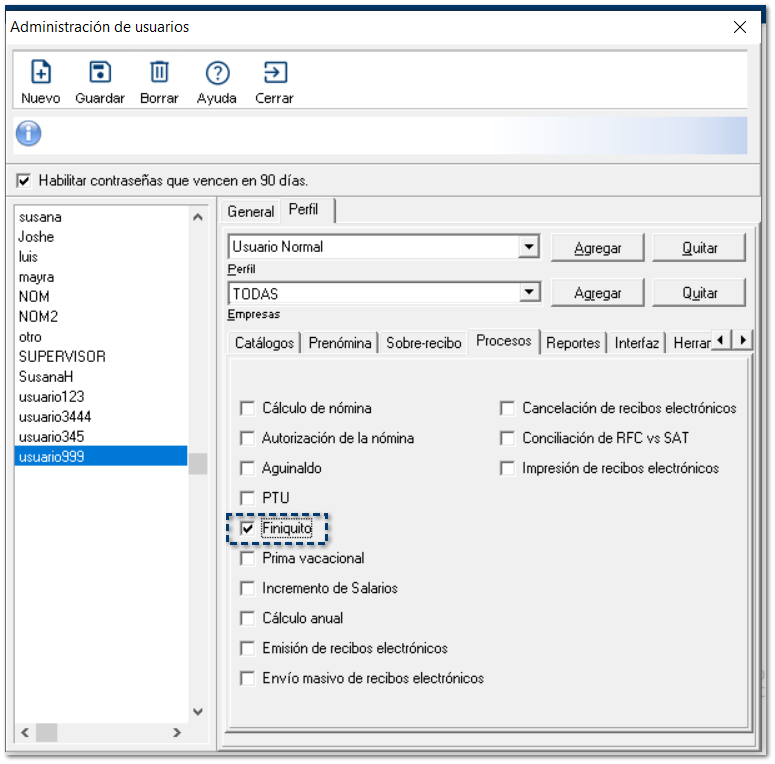Enable Prima vacacional checkbox

(247, 558)
